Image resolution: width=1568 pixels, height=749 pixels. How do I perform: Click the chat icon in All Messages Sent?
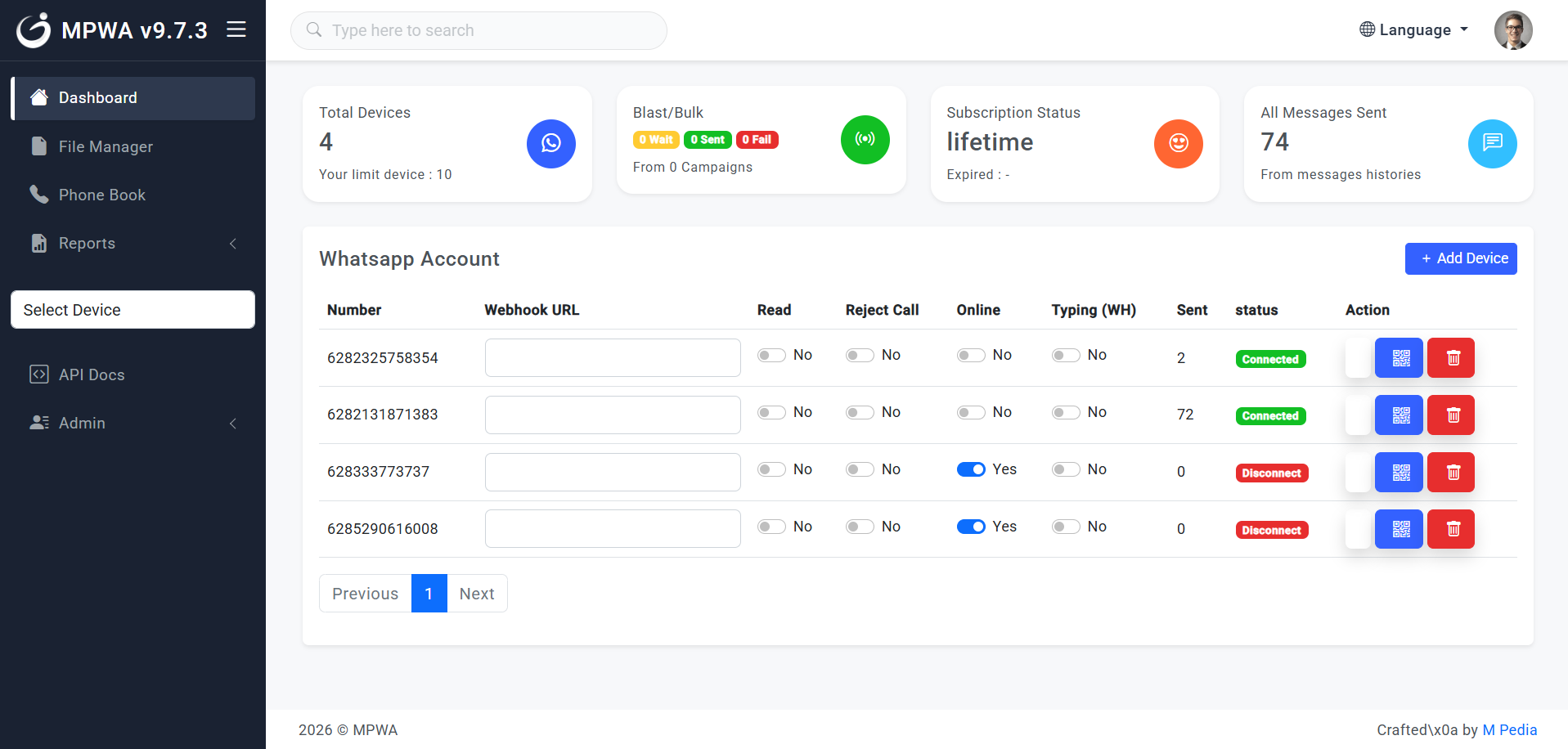[1492, 144]
